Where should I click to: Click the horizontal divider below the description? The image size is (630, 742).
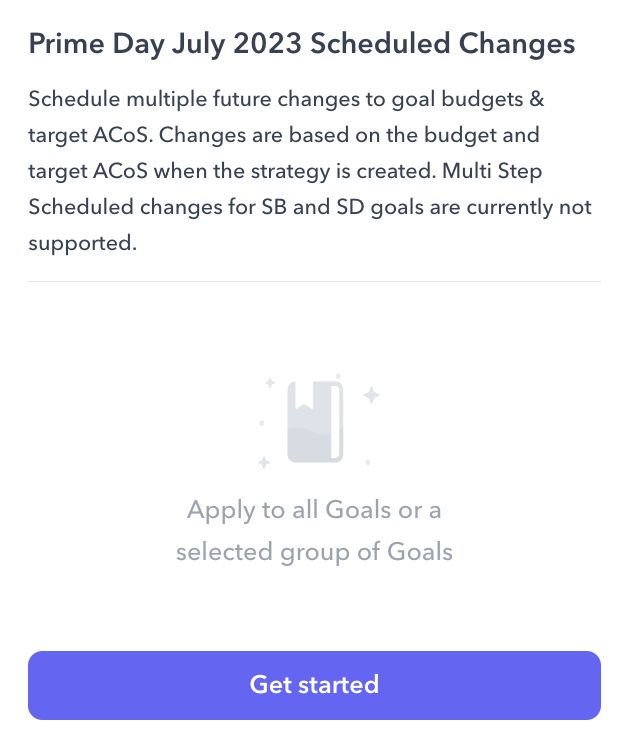314,282
